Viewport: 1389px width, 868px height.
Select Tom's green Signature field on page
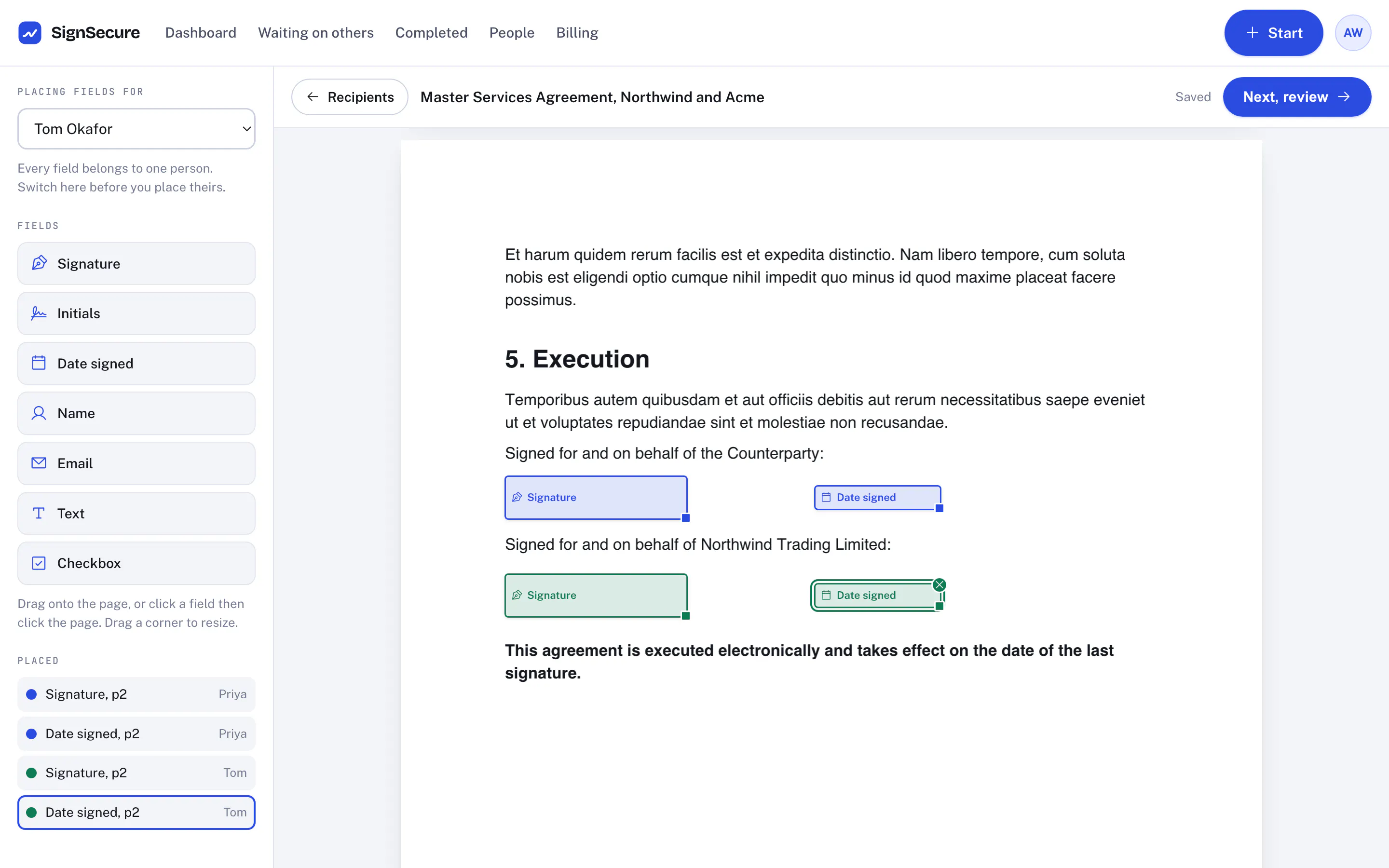[596, 596]
